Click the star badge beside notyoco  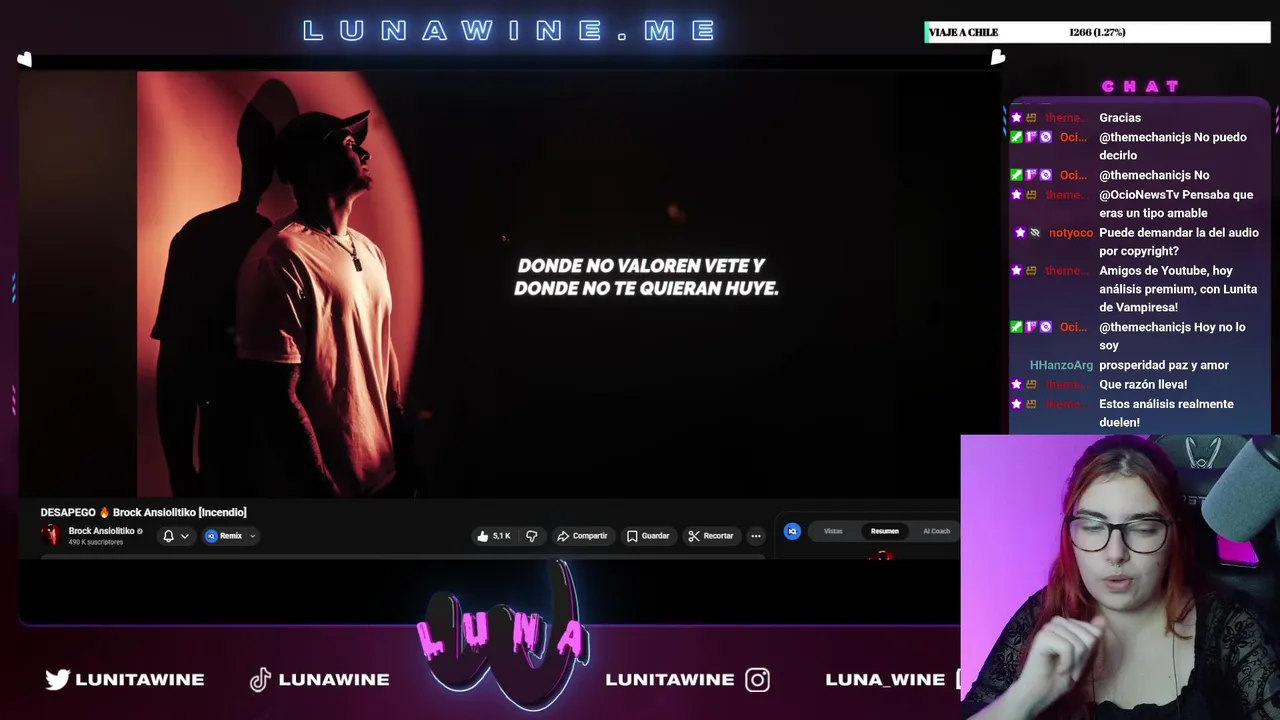1020,232
